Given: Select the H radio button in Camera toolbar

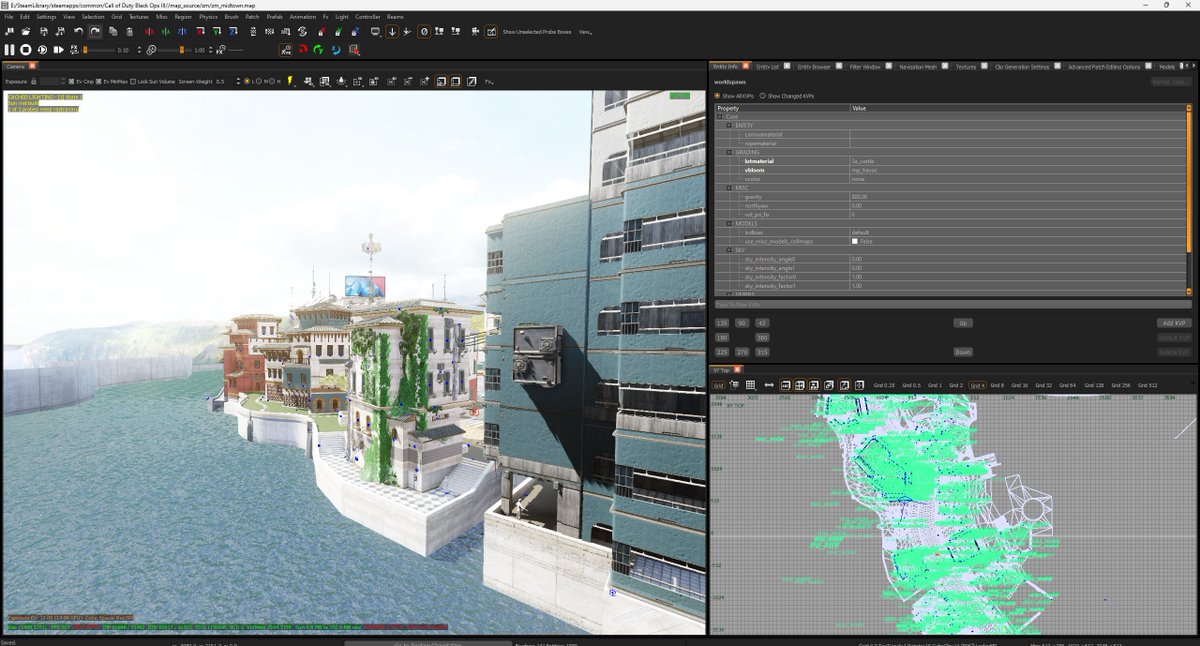Looking at the screenshot, I should click(x=271, y=81).
